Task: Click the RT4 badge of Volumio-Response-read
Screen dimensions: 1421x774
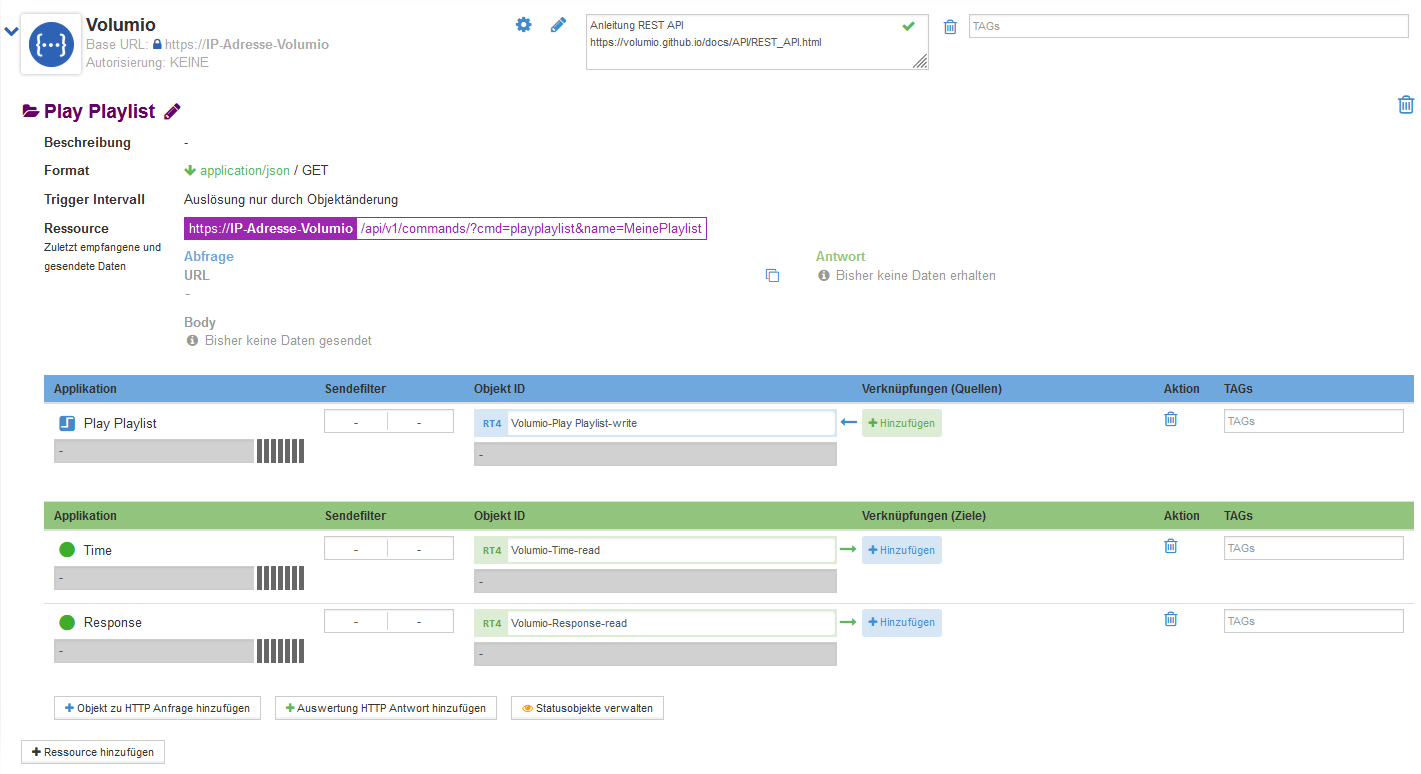Action: coord(492,623)
